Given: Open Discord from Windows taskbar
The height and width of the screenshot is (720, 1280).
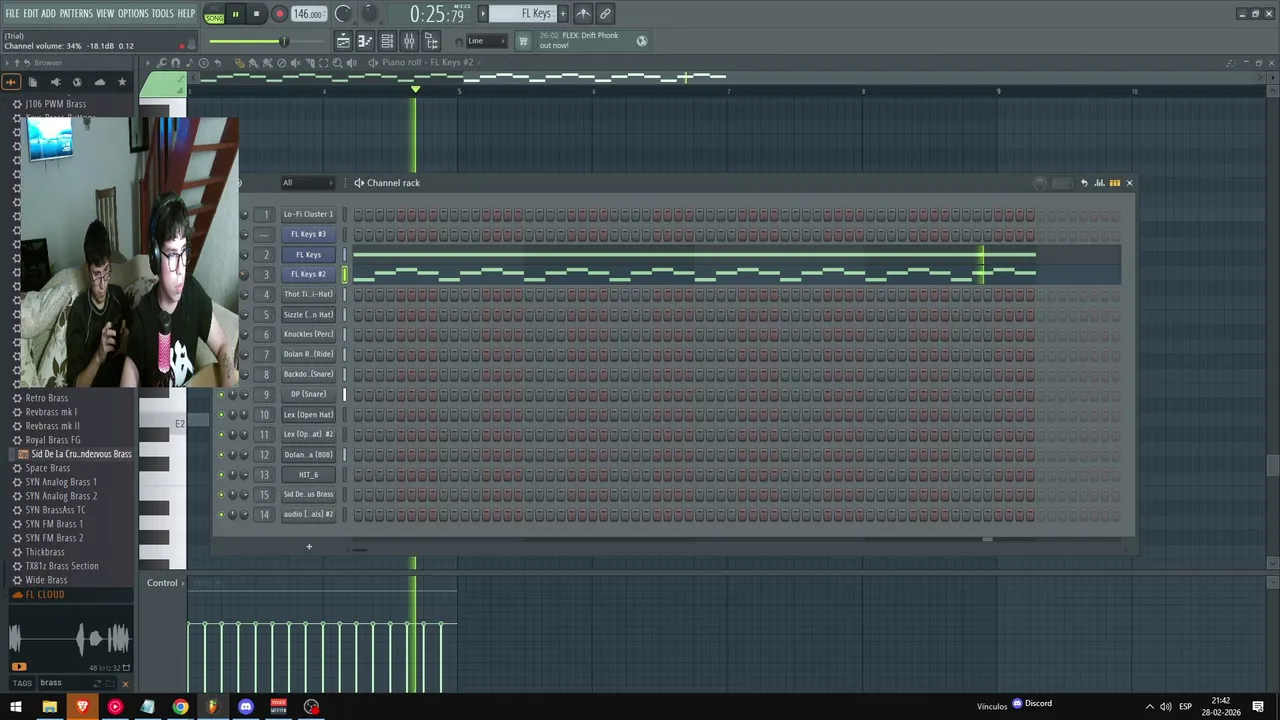Looking at the screenshot, I should (246, 707).
